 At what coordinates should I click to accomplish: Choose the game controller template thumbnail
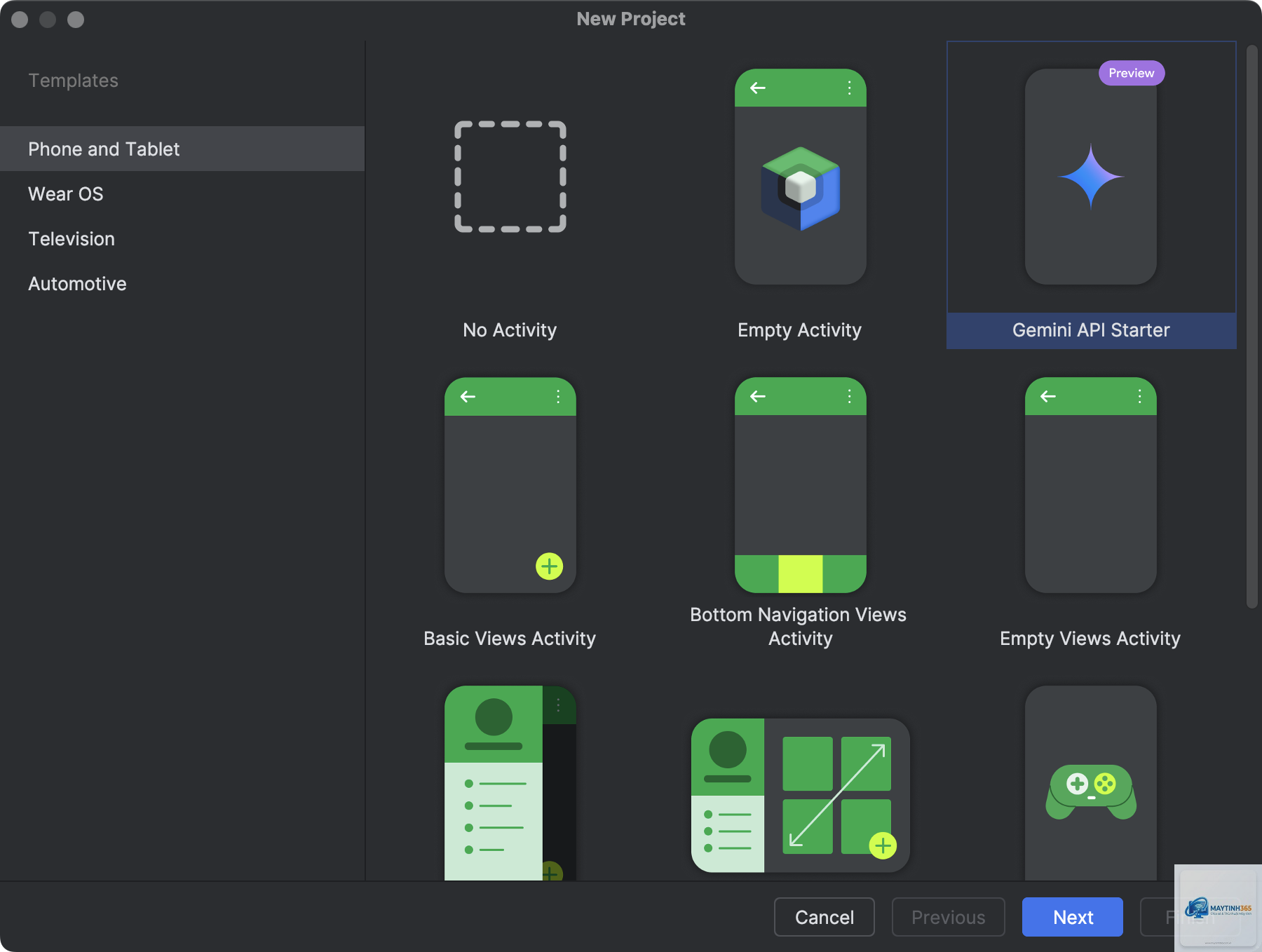click(1090, 783)
